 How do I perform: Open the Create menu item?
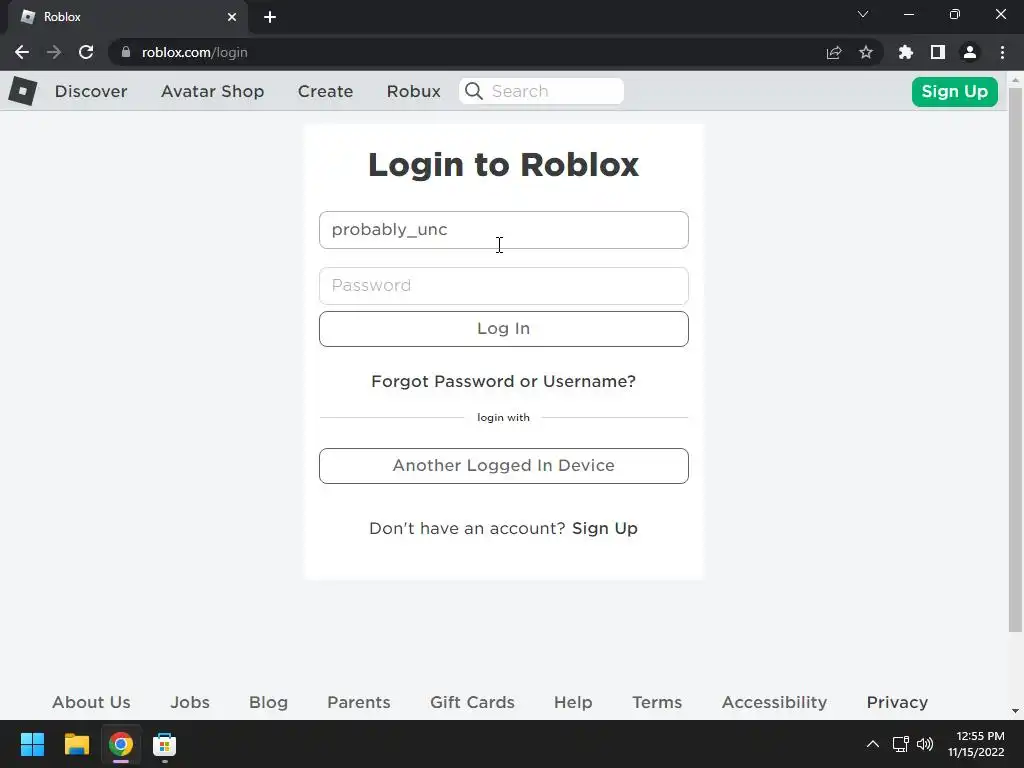point(325,91)
